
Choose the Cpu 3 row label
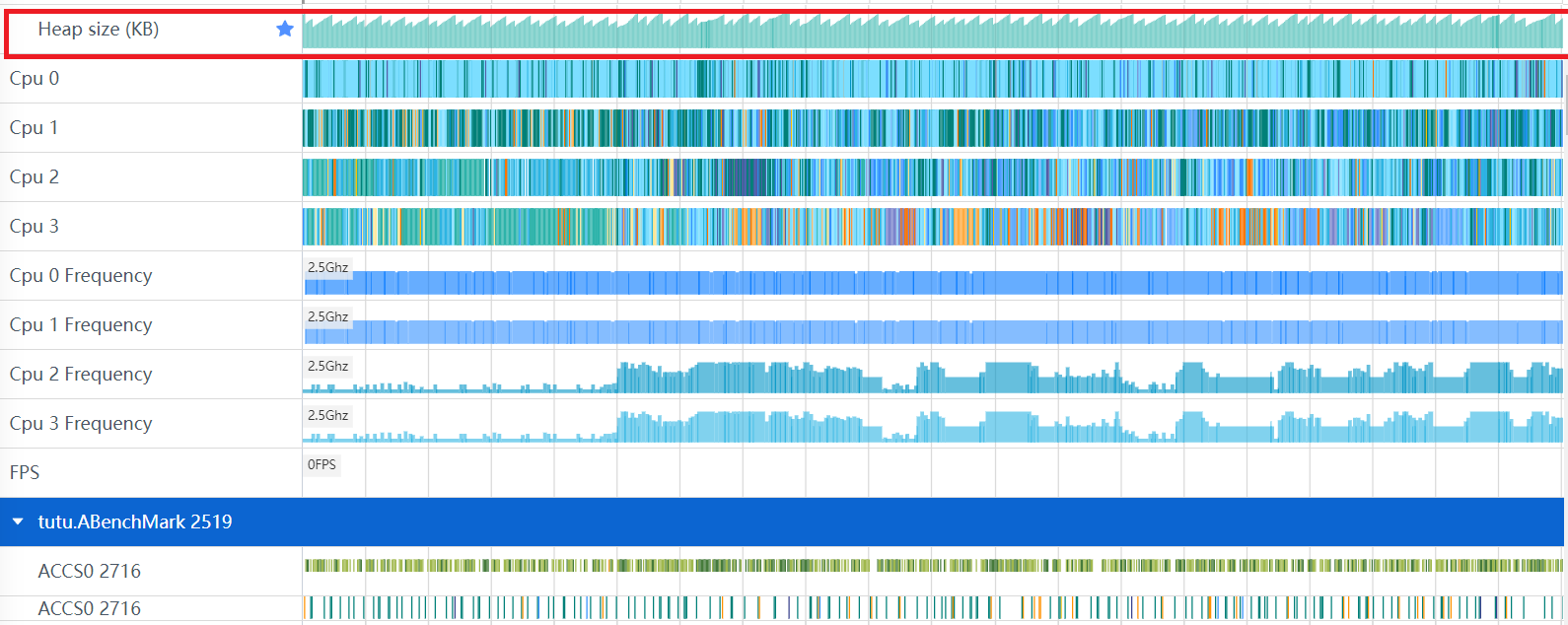pyautogui.click(x=35, y=227)
